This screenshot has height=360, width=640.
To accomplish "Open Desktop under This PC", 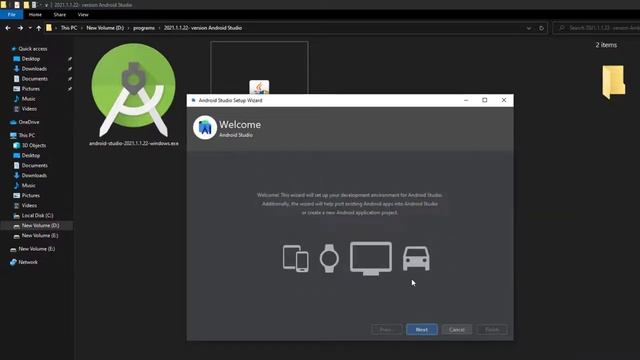I will 31,156.
